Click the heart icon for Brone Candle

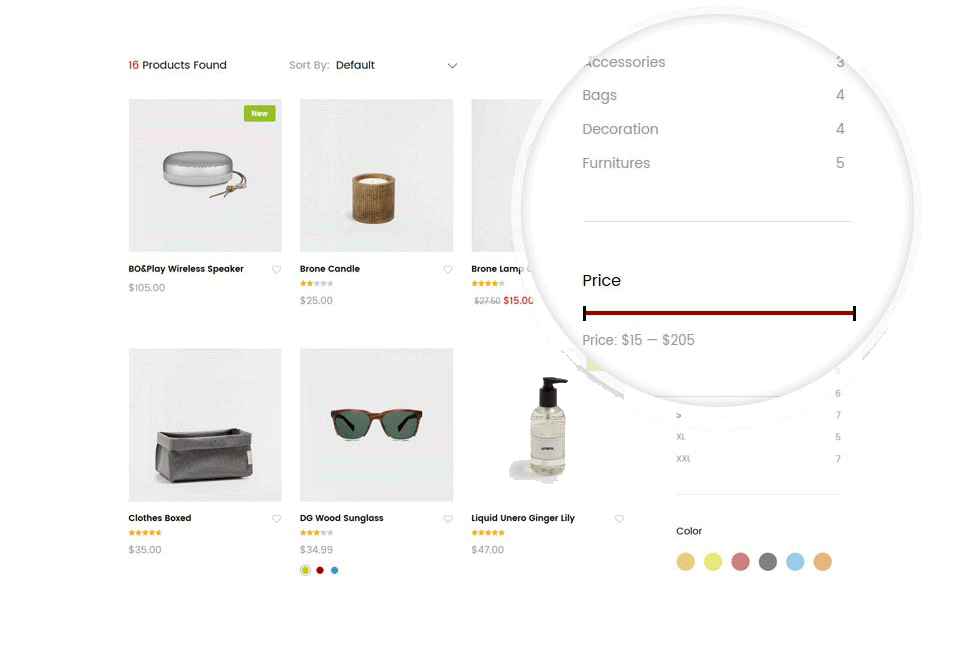[x=448, y=269]
